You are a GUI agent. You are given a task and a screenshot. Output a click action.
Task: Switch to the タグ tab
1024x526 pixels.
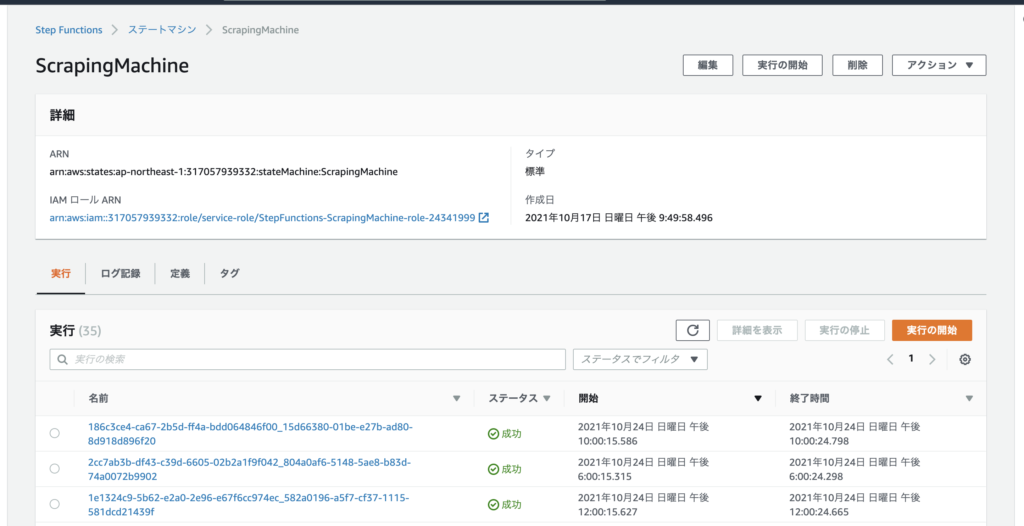tap(229, 274)
